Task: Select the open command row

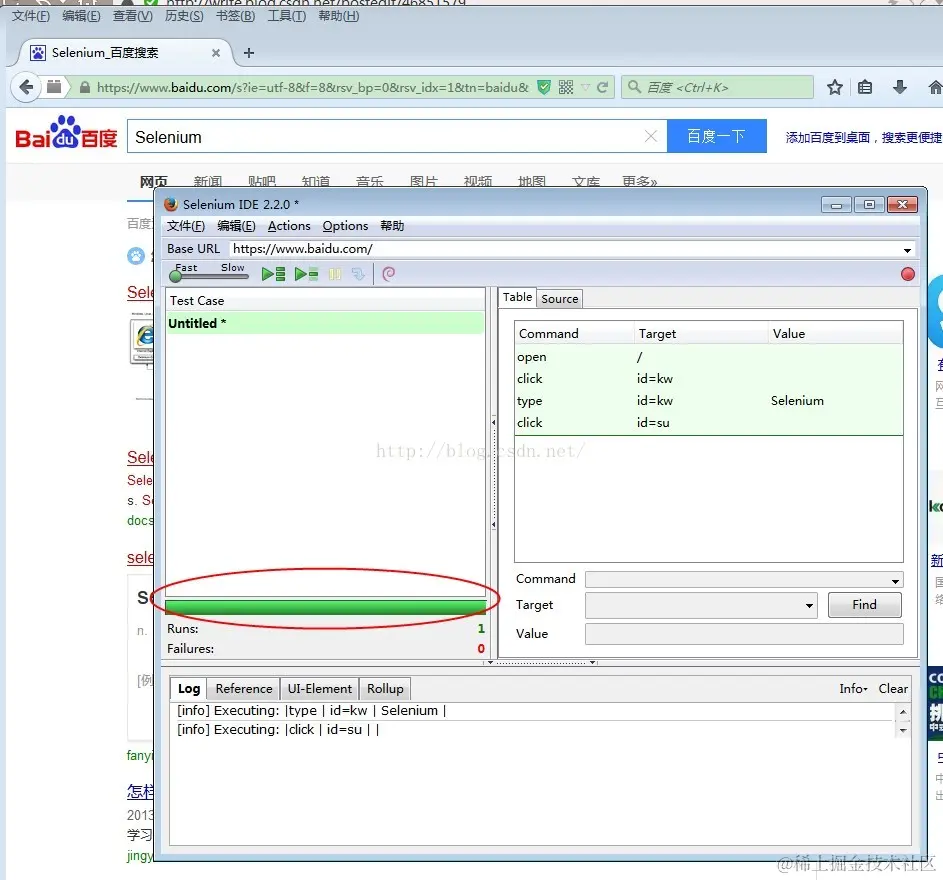Action: pyautogui.click(x=708, y=357)
